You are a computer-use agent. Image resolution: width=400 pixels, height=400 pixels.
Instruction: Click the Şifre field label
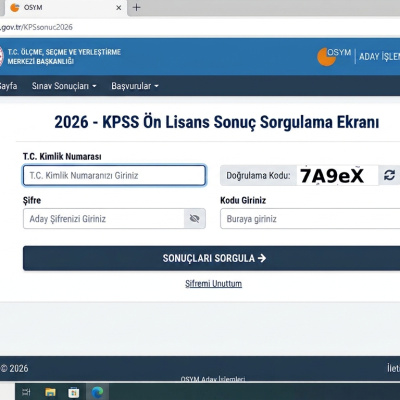point(32,200)
